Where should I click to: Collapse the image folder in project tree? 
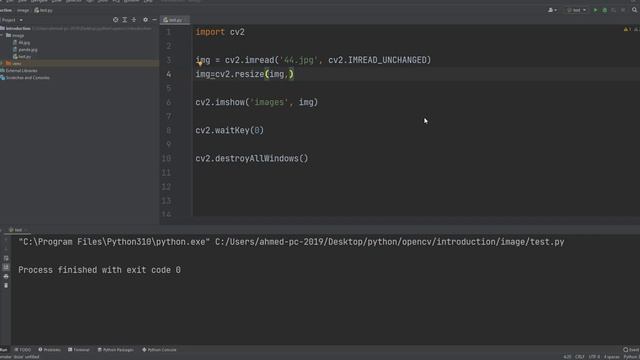pos(2,36)
